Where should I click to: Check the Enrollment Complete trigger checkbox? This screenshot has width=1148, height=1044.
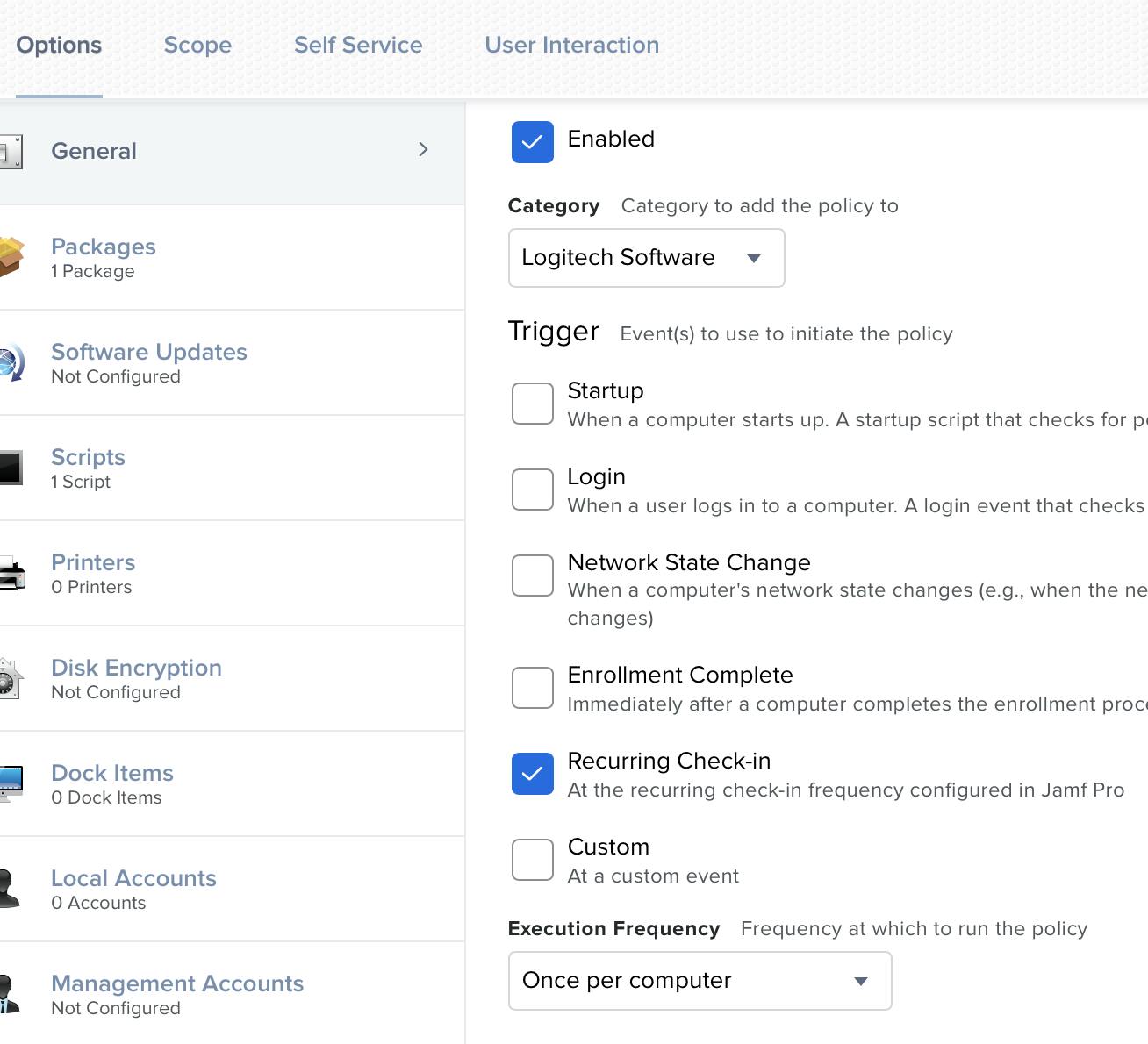pyautogui.click(x=532, y=688)
